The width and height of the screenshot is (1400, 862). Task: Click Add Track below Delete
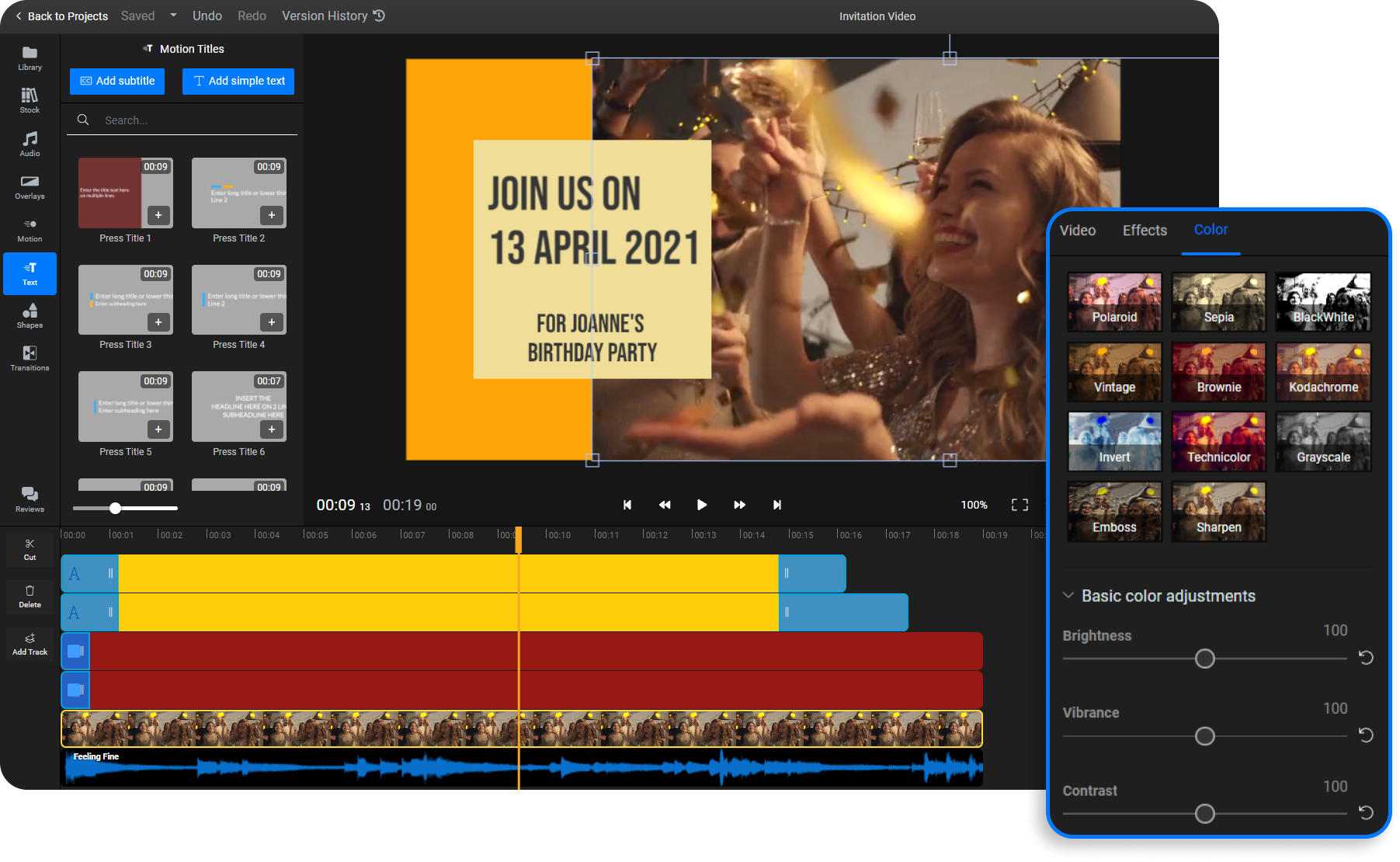coord(30,644)
